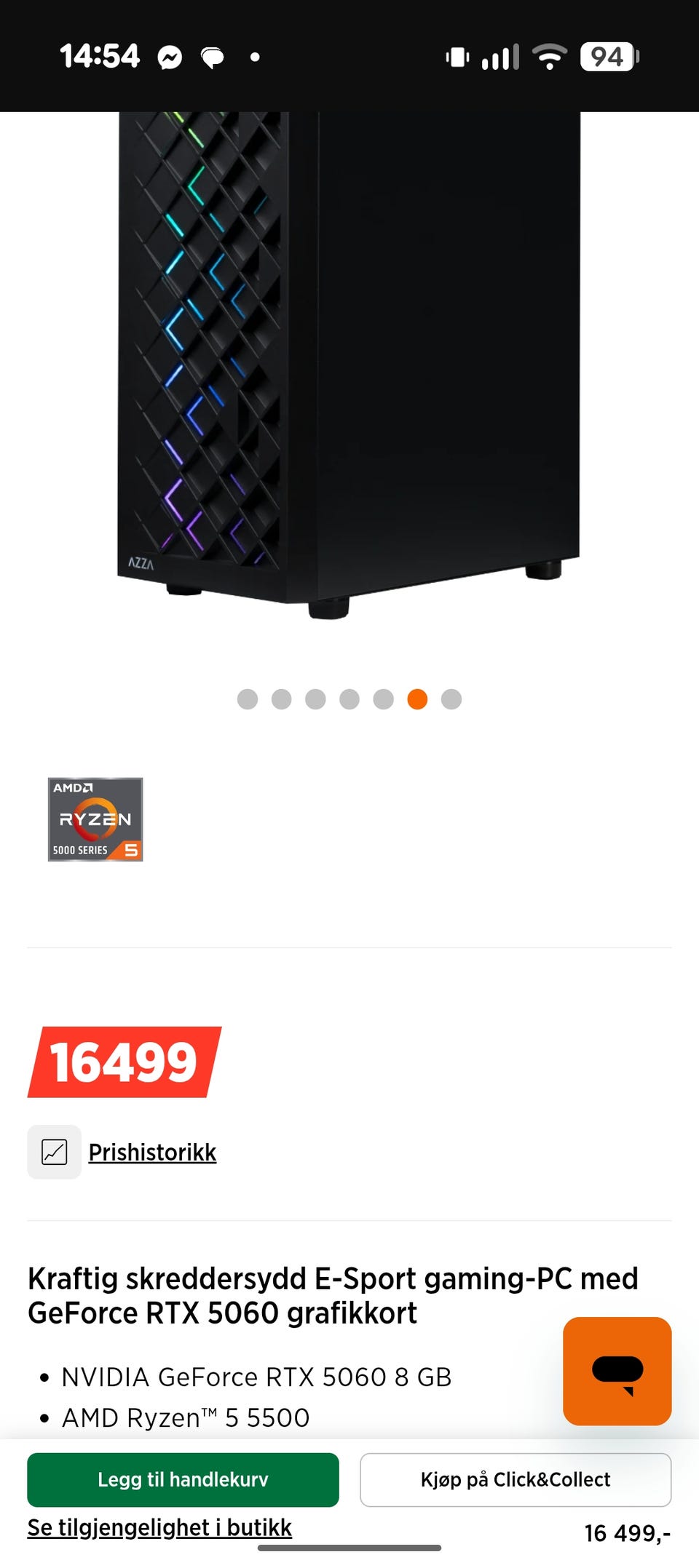Open the Prishistorikk link
Screen dimensions: 699x1568
point(152,1152)
